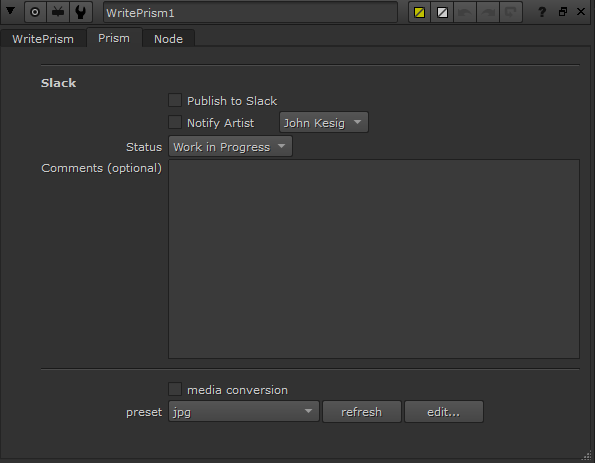Click the preset label
The image size is (595, 463).
[144, 412]
